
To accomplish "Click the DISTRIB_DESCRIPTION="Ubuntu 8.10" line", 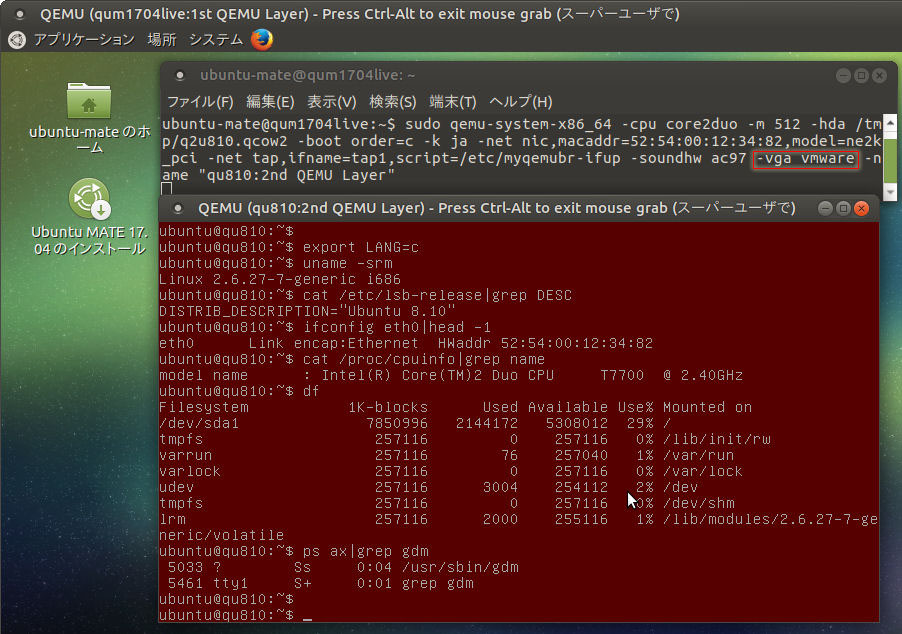I will [x=307, y=311].
